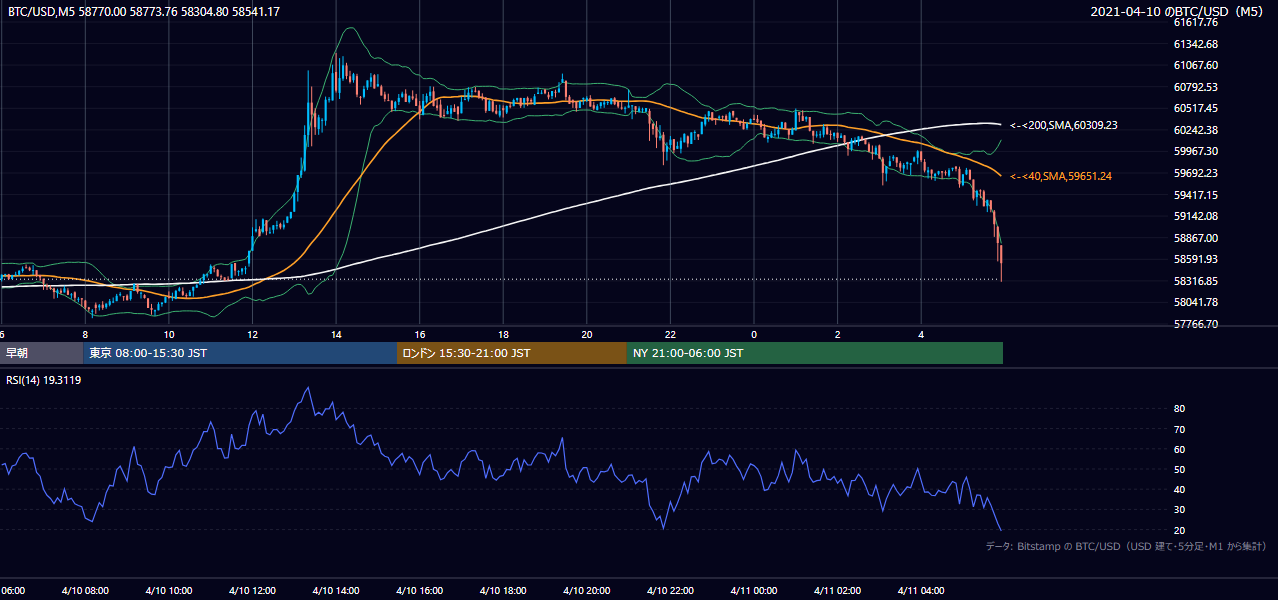Click hour 20 label below candlestick chart
The image size is (1278, 600).
(587, 334)
